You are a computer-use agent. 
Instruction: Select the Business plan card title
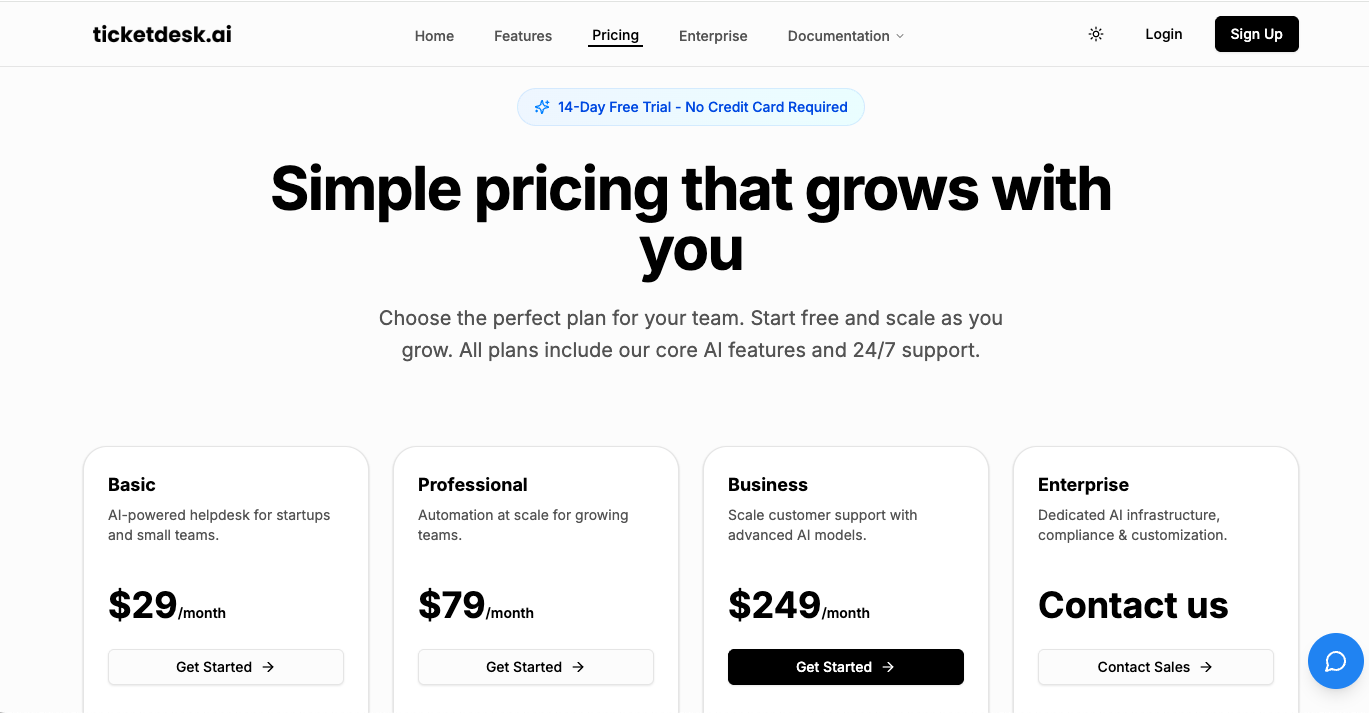(768, 485)
